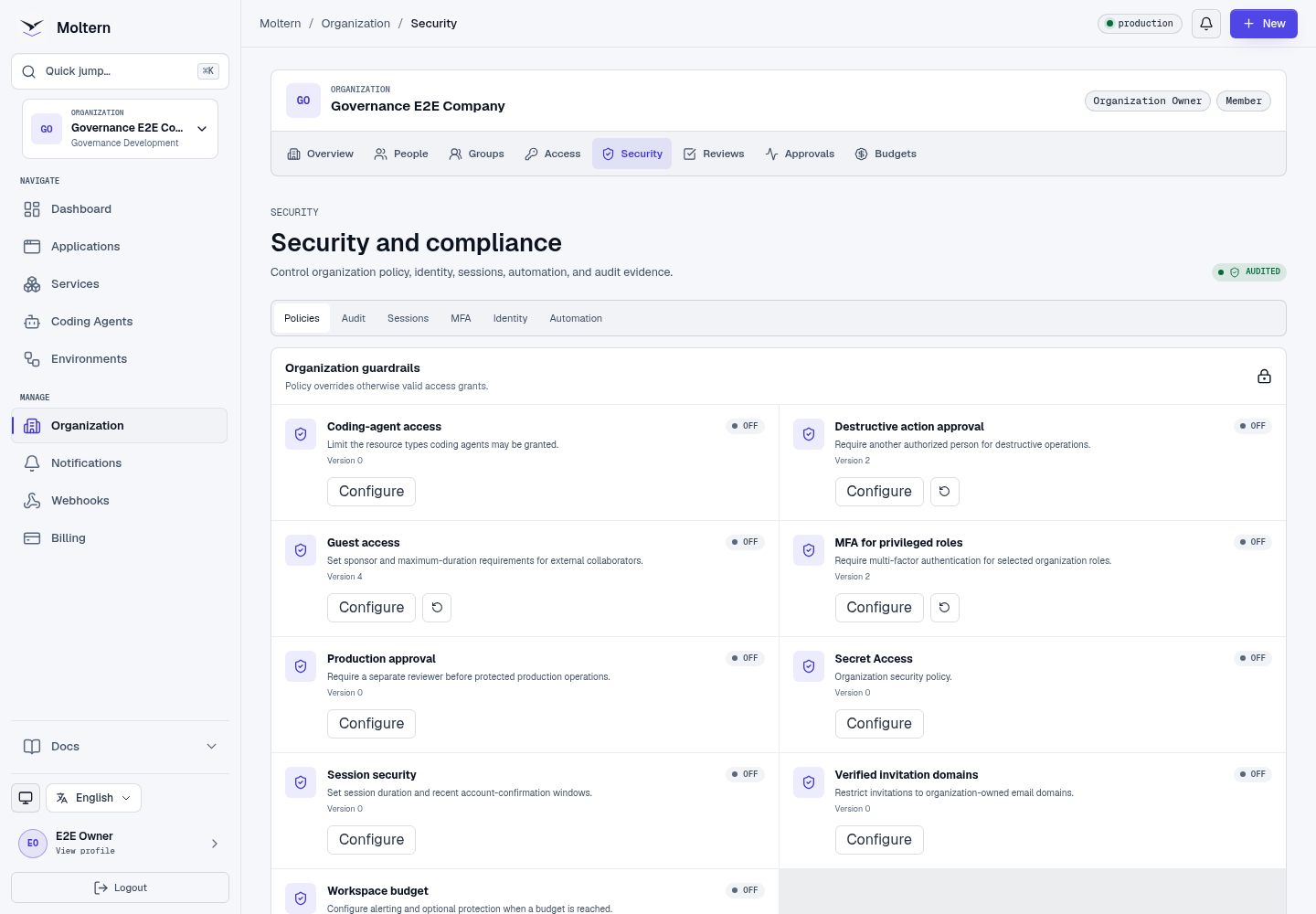This screenshot has width=1316, height=914.
Task: Open Webhooks in the sidebar
Action: [120, 501]
